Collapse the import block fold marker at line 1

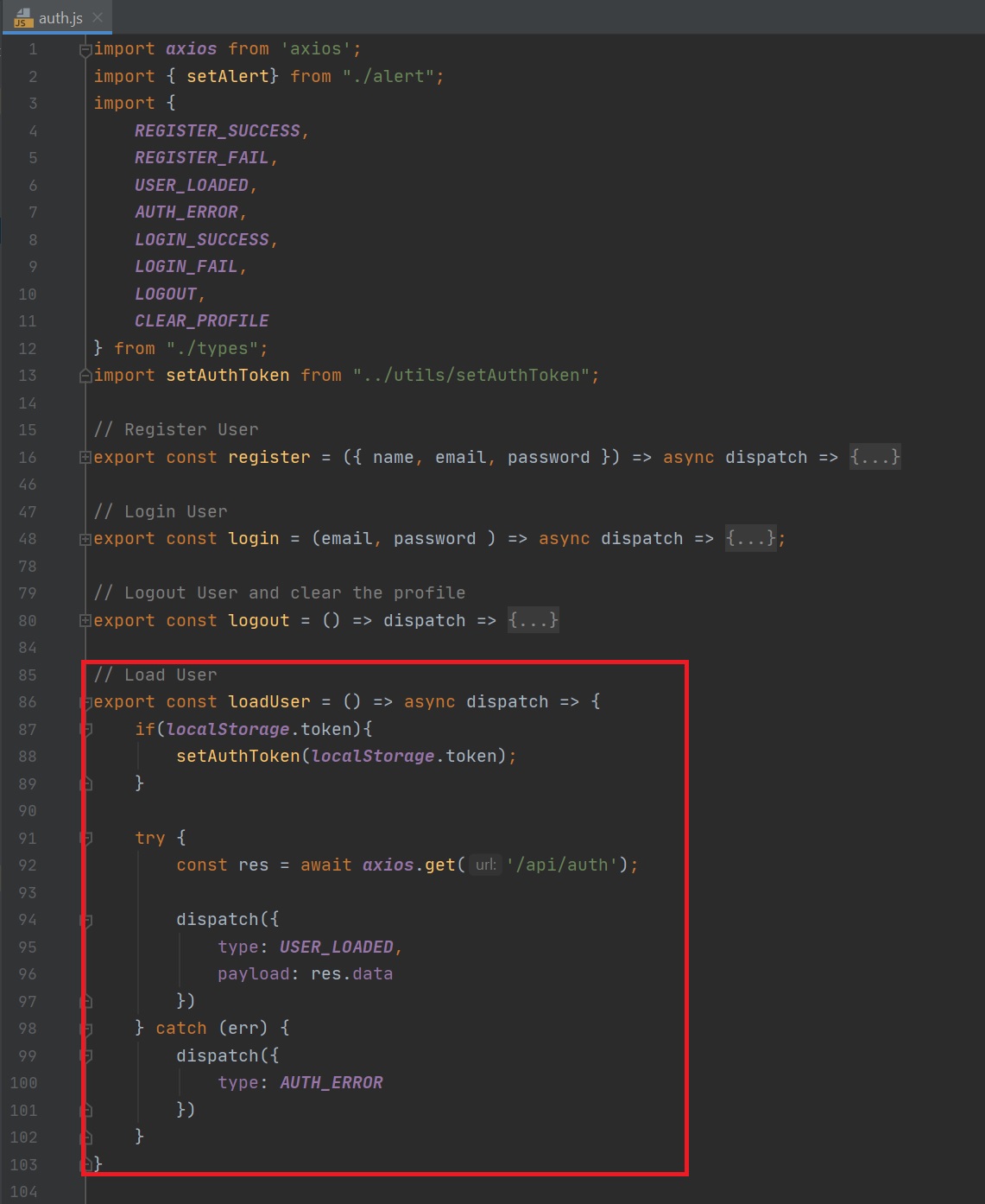(x=85, y=50)
